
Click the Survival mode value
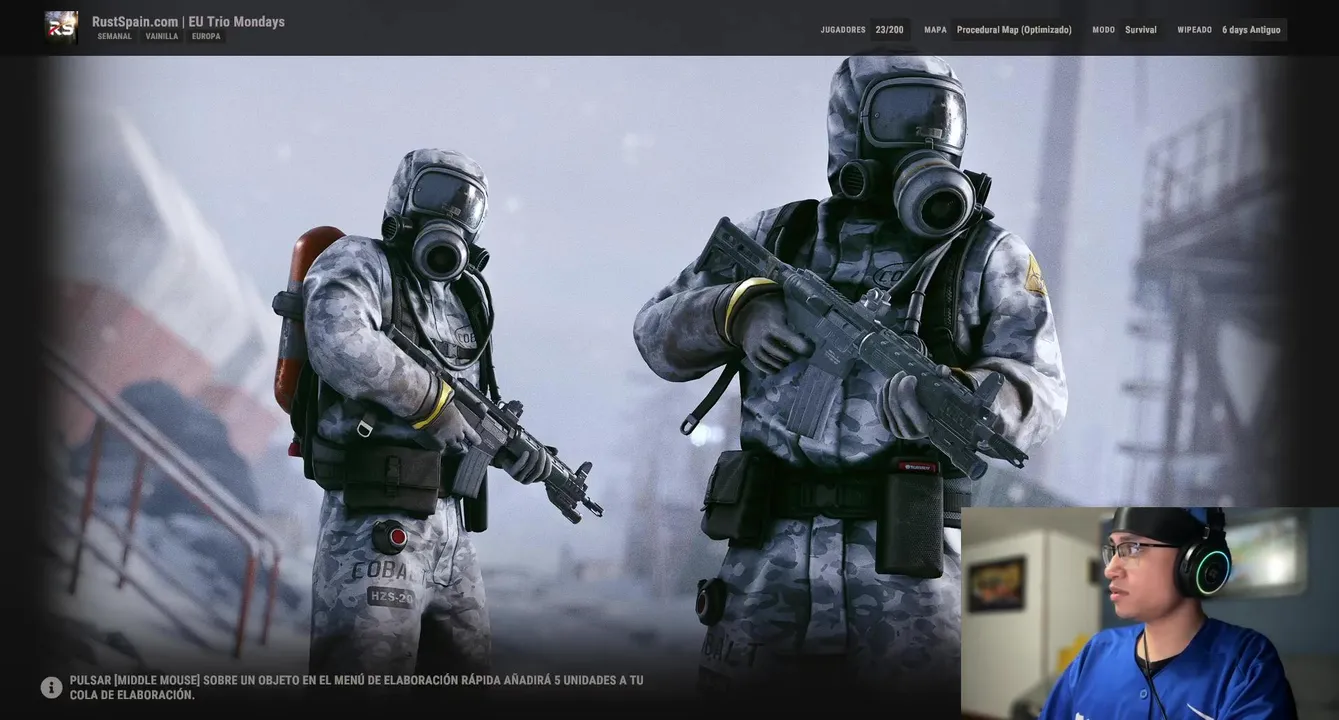point(1141,30)
